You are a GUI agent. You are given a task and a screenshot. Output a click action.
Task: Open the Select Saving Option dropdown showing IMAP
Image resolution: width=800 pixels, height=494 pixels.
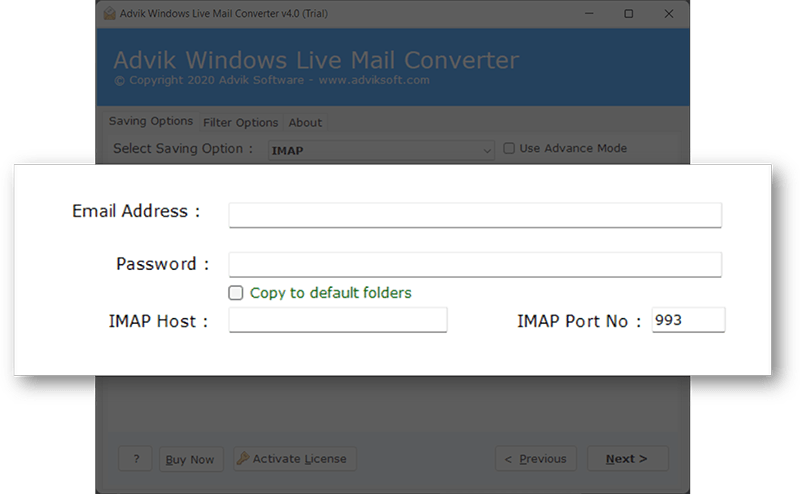click(x=381, y=150)
